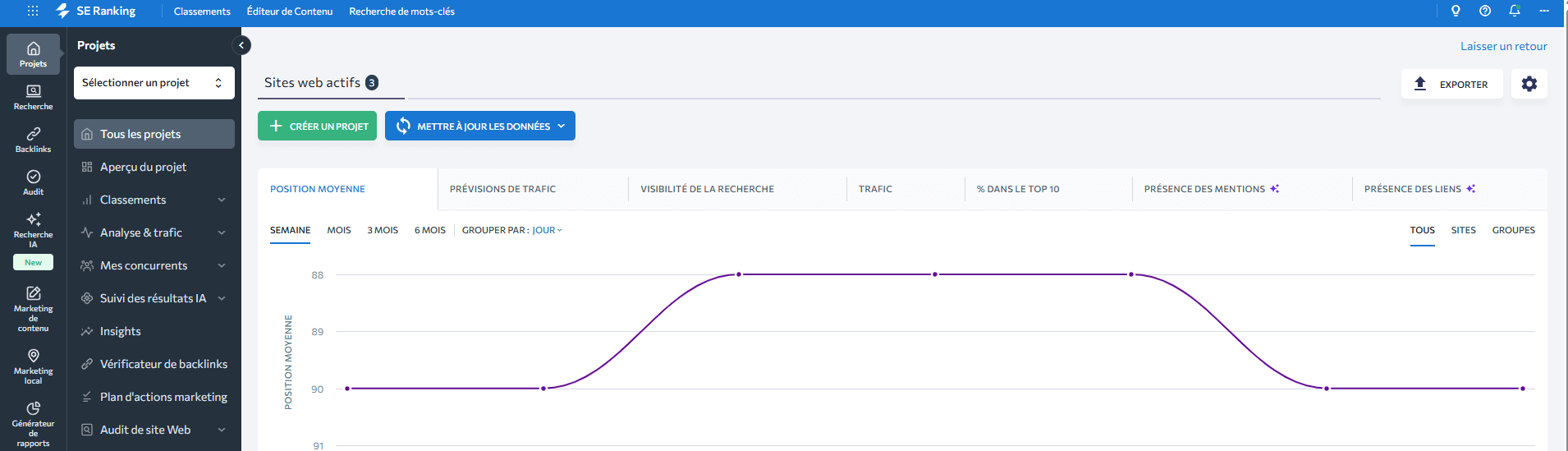The height and width of the screenshot is (451, 1568).
Task: Open the Audit sidebar section
Action: click(x=33, y=182)
